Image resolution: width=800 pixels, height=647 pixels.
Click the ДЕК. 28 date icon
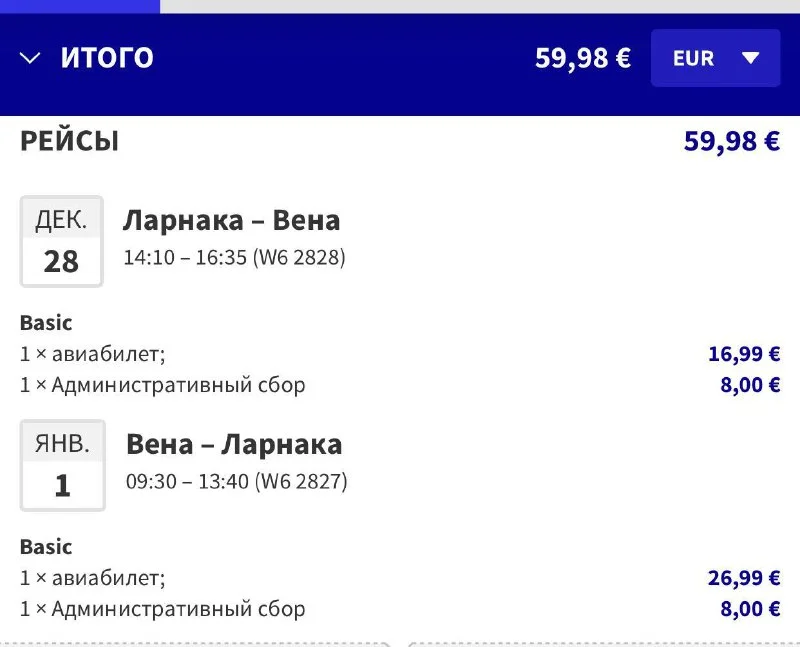click(x=61, y=241)
